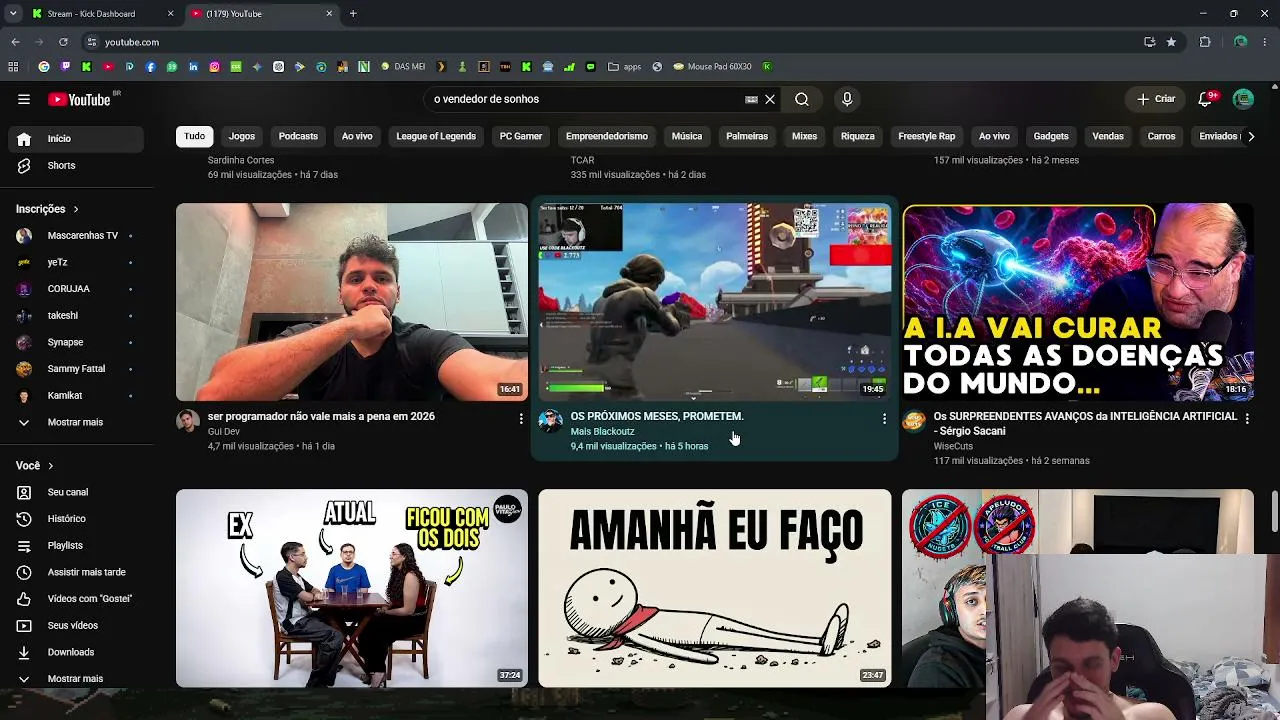Viewport: 1280px width, 720px height.
Task: Open the Você section header
Action: (x=35, y=465)
